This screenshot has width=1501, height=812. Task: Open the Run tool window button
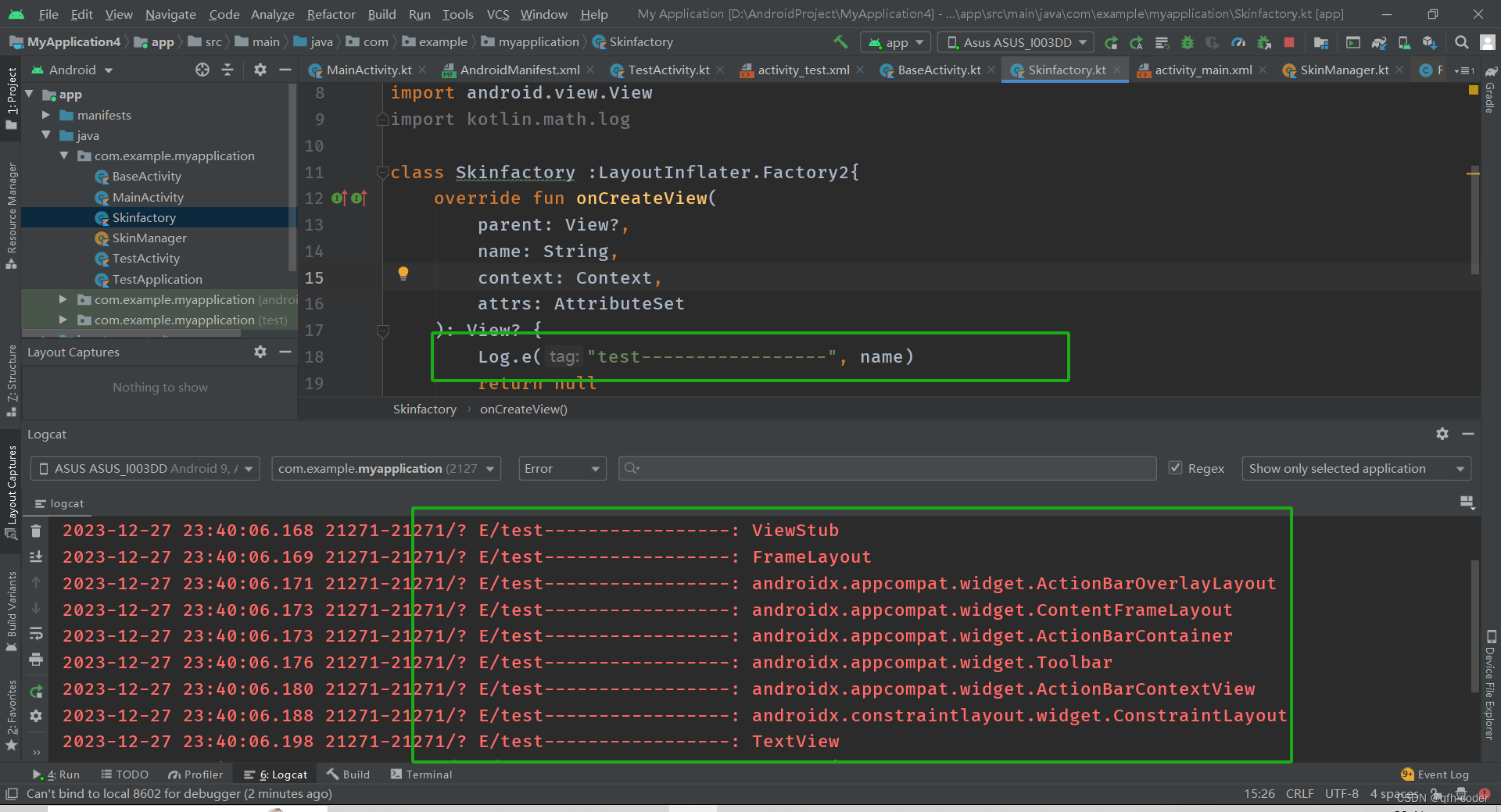56,774
